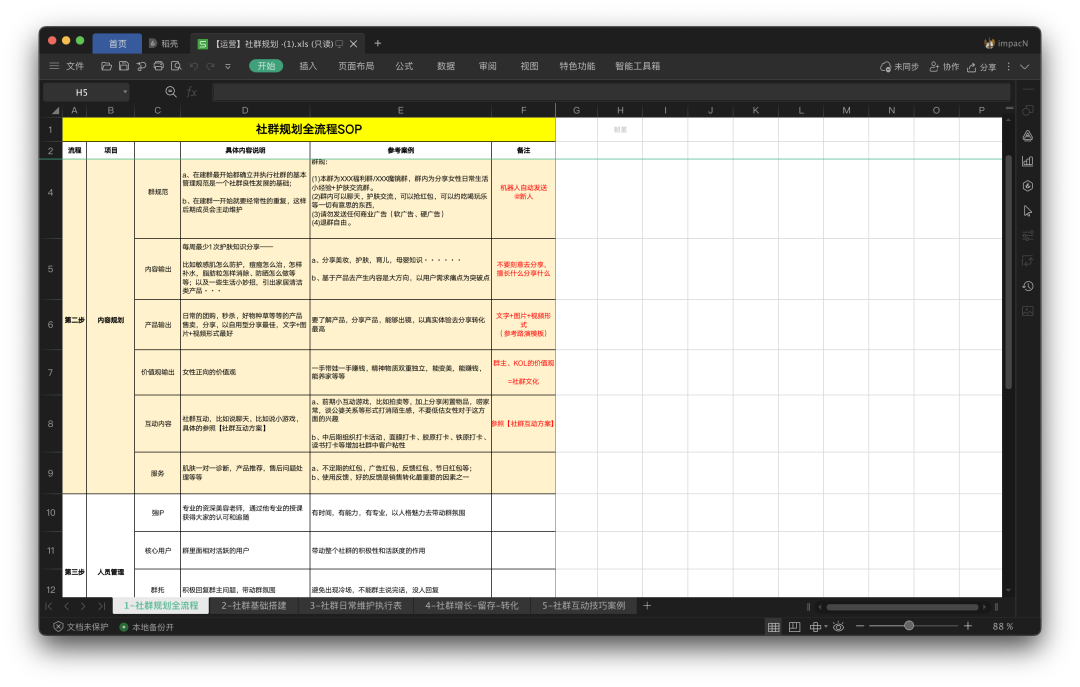Image resolution: width=1080 pixels, height=687 pixels.
Task: Click the zoom out minus button
Action: coord(860,626)
